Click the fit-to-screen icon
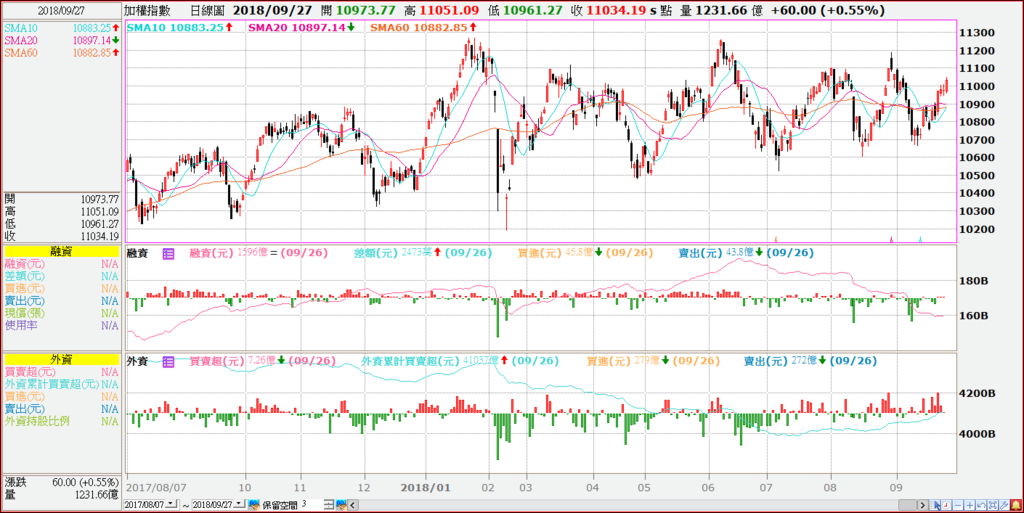Image resolution: width=1024 pixels, height=513 pixels. (x=993, y=505)
